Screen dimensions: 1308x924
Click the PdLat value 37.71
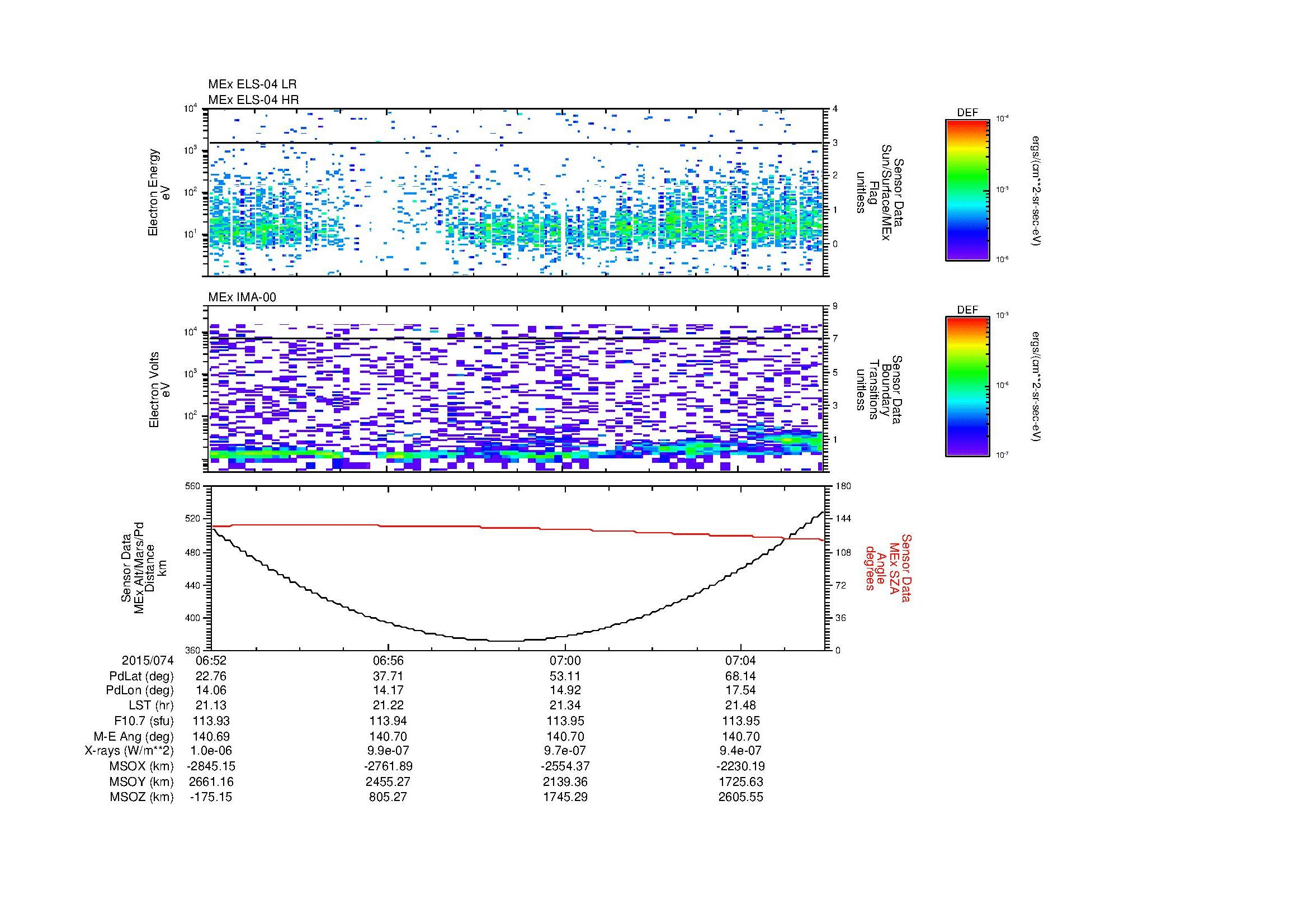click(388, 676)
